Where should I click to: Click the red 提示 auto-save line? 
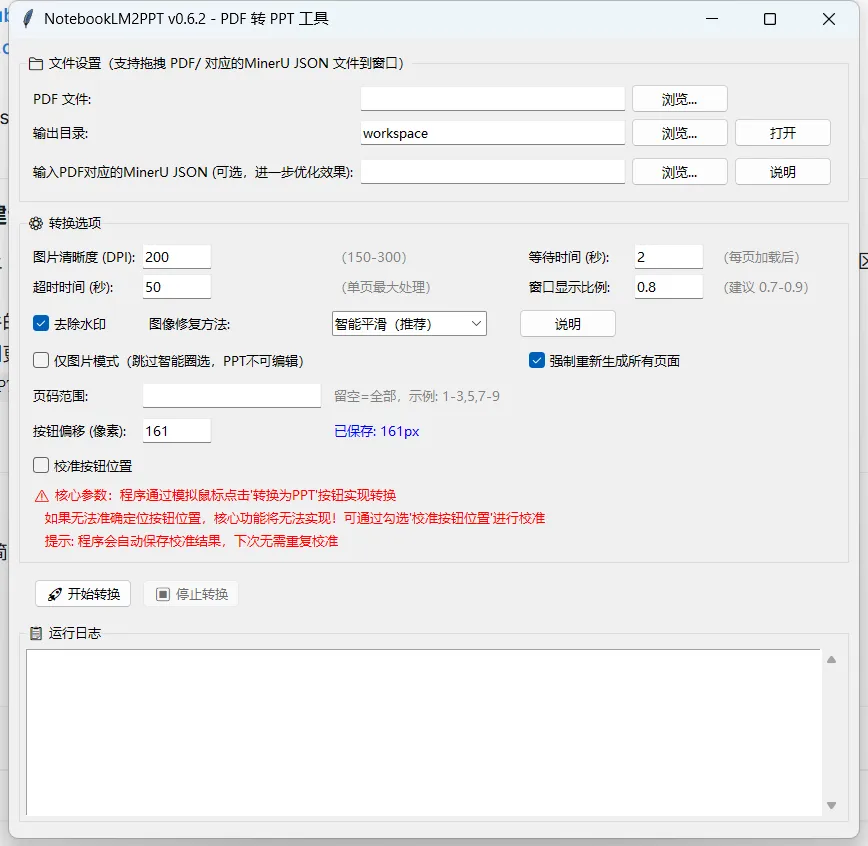point(191,540)
